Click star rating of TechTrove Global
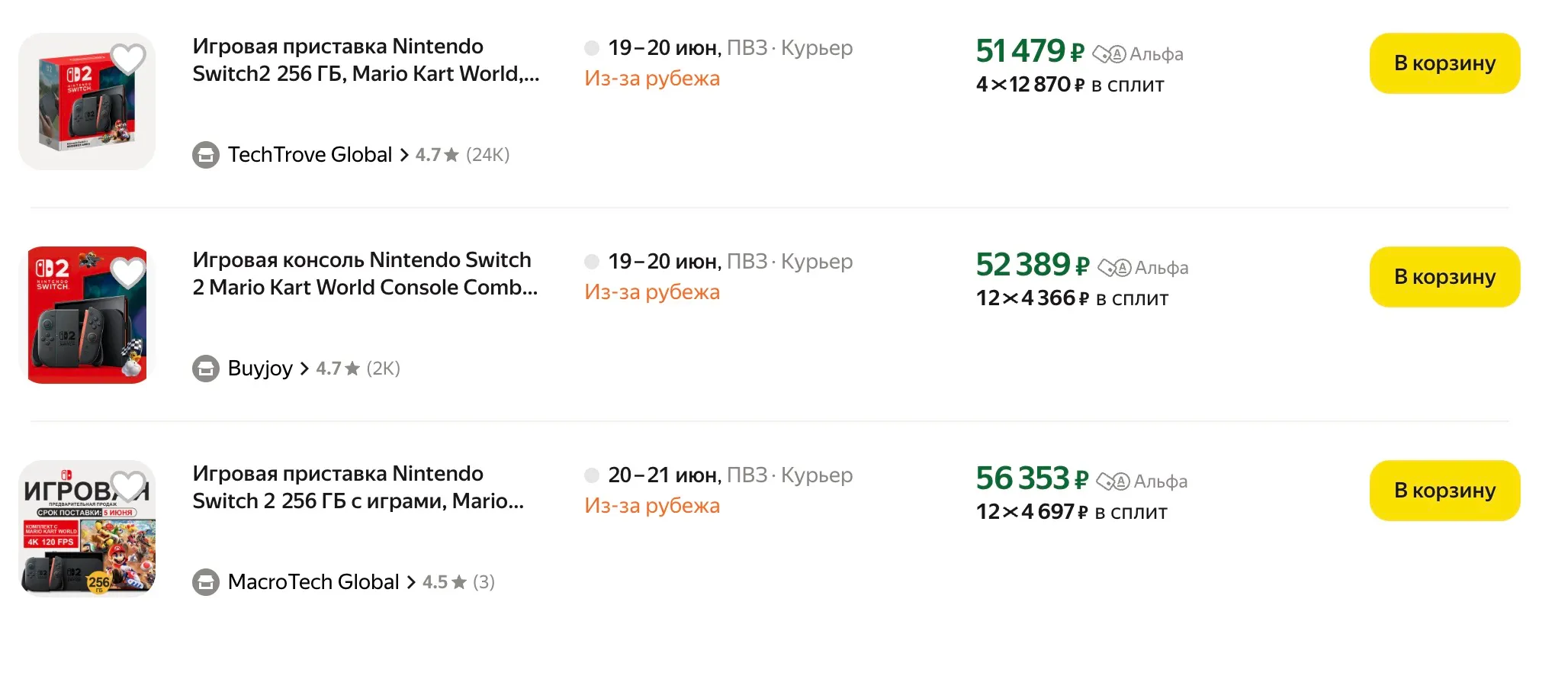 pos(451,155)
